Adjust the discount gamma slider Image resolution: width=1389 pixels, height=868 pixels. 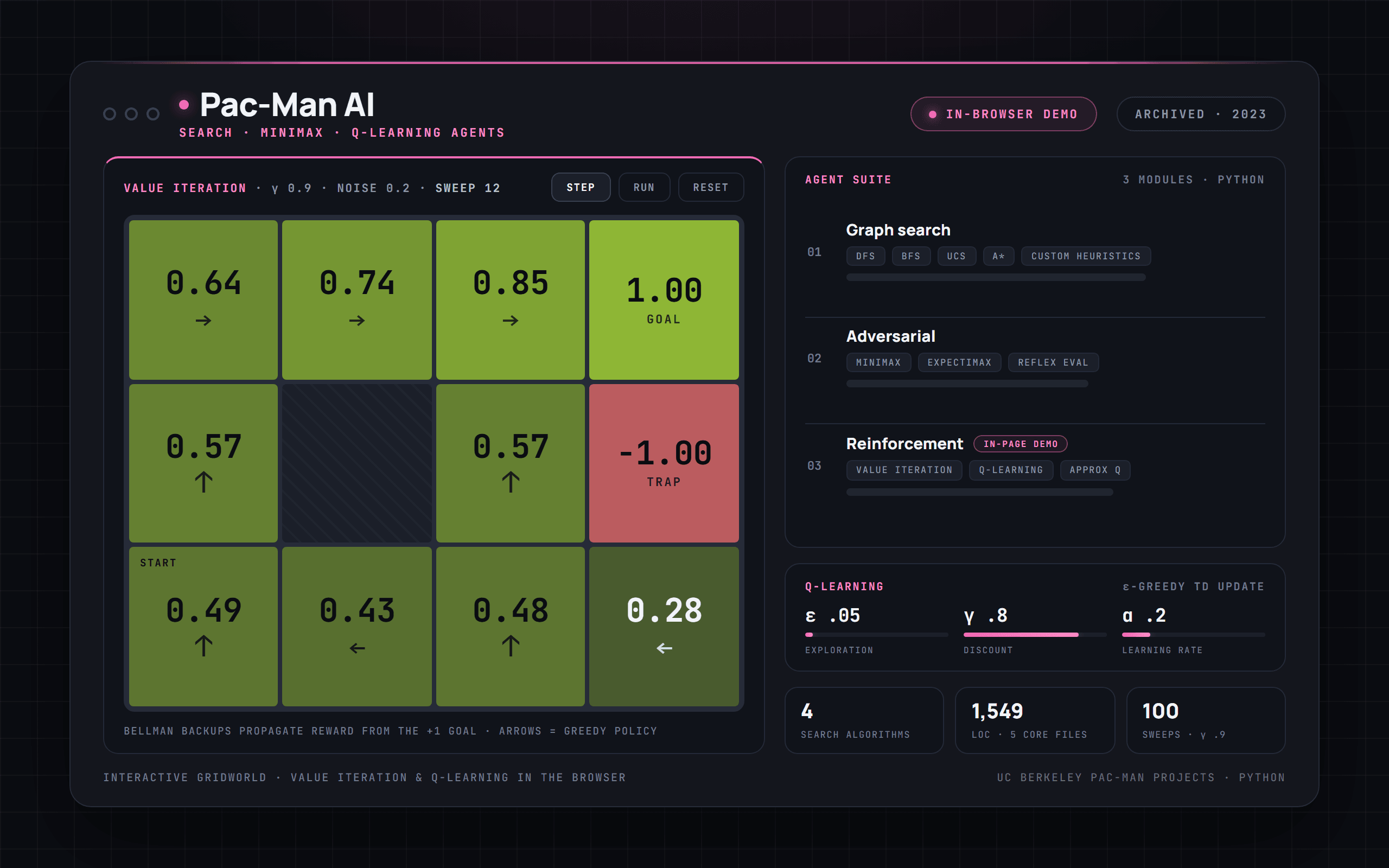[1034, 634]
